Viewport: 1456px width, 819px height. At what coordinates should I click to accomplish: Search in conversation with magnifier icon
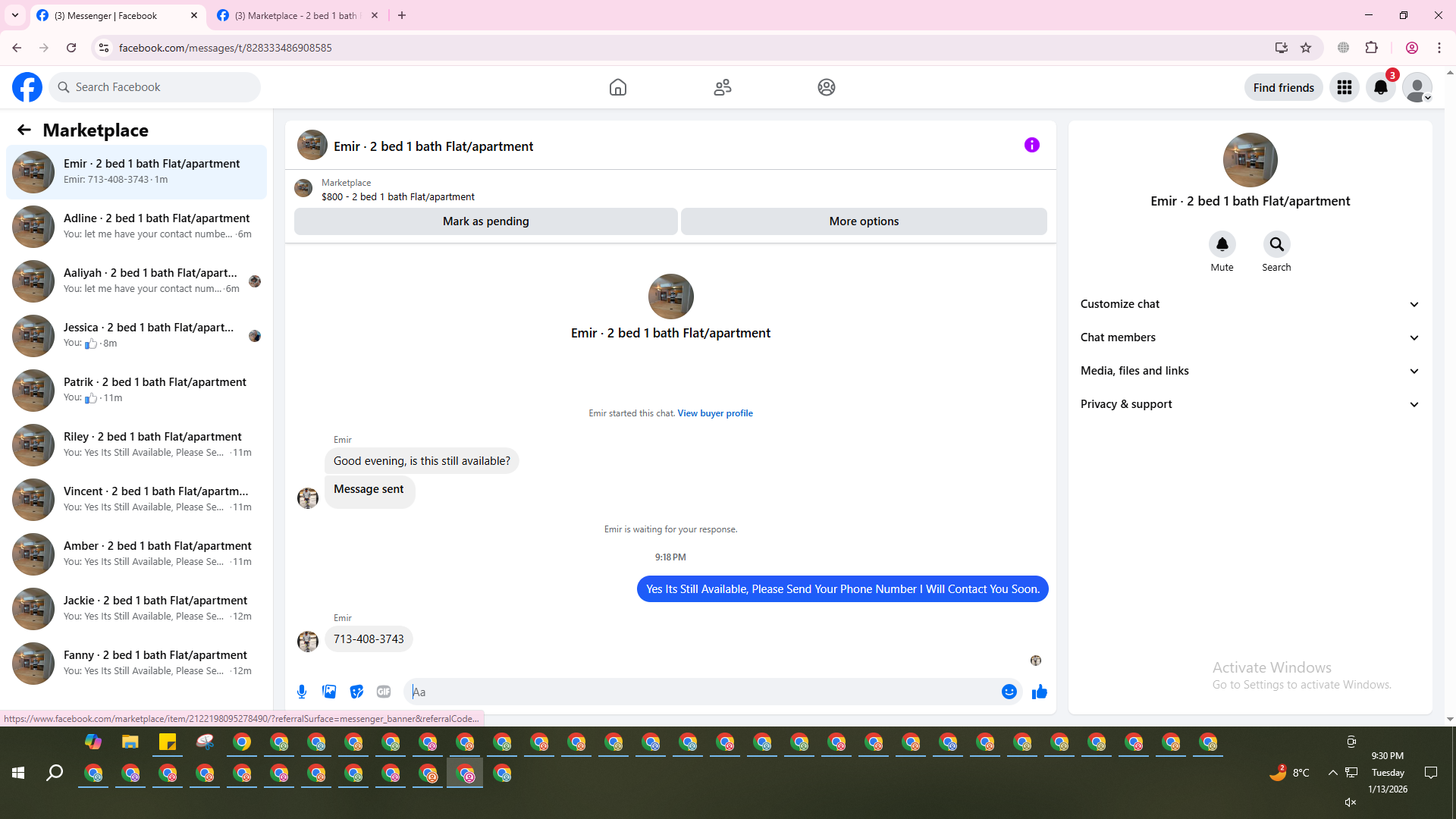[1276, 244]
